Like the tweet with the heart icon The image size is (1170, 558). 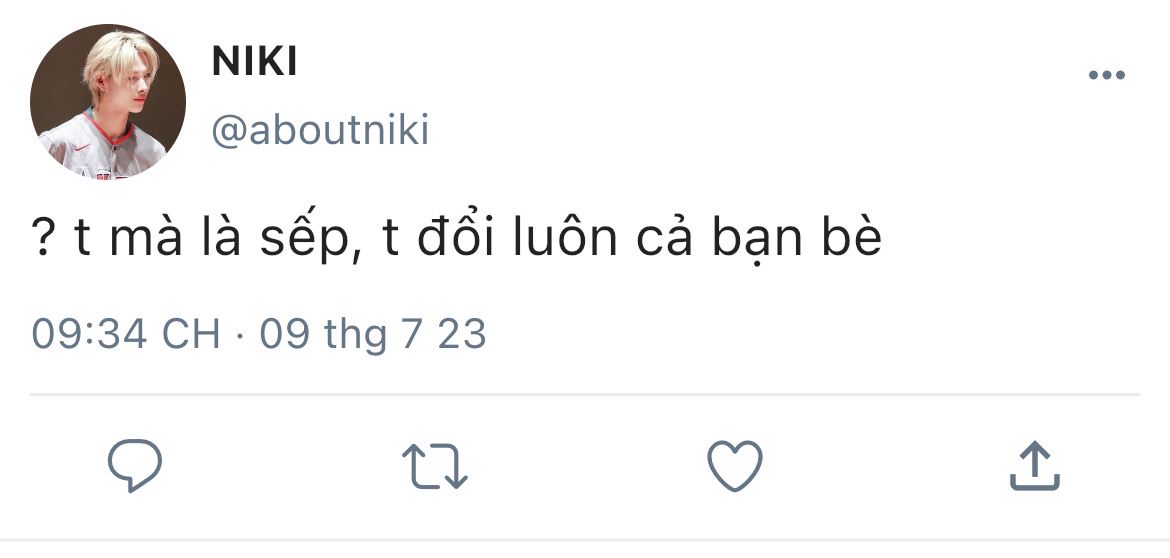(735, 465)
